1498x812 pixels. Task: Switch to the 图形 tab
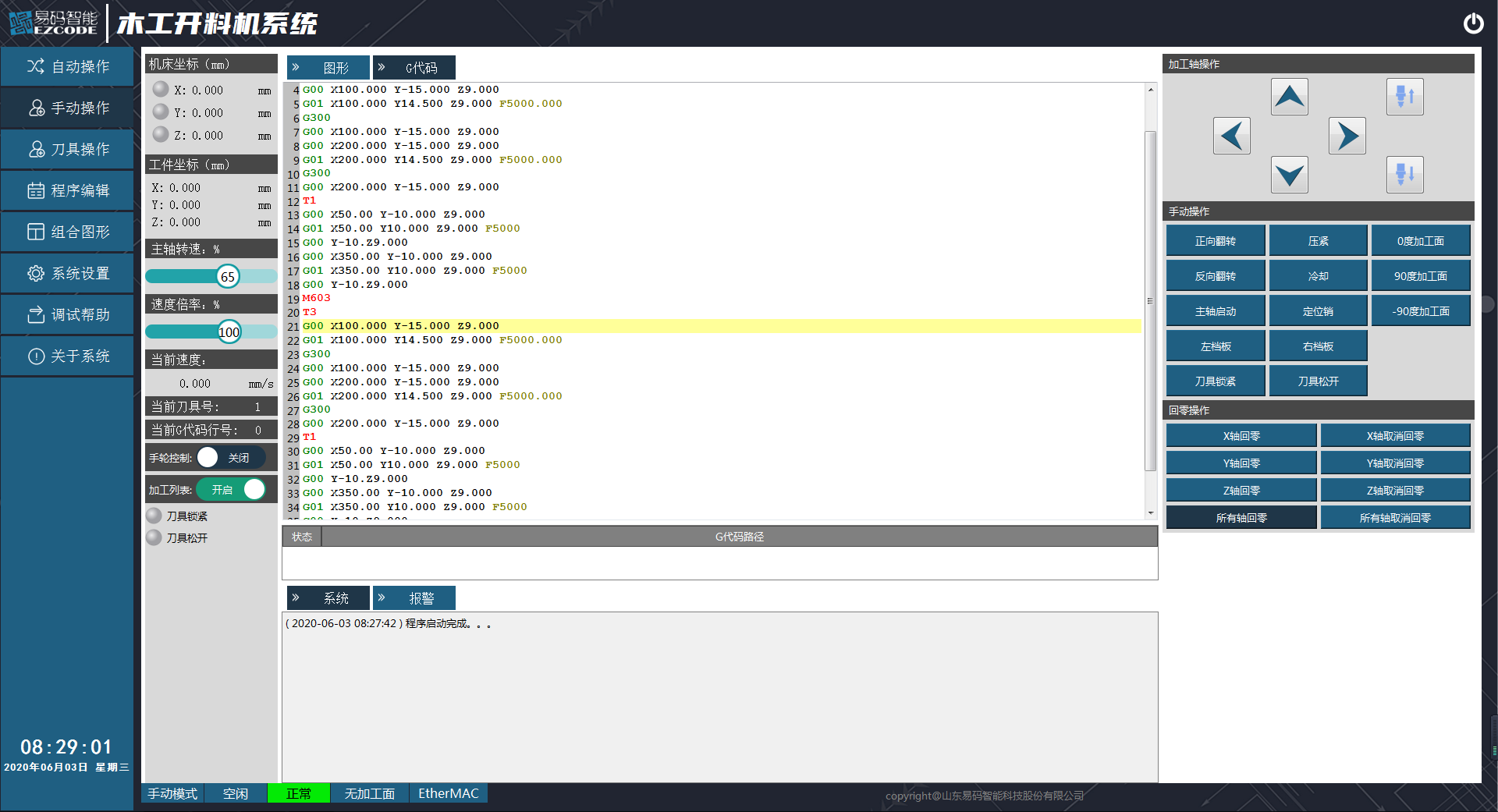click(328, 68)
